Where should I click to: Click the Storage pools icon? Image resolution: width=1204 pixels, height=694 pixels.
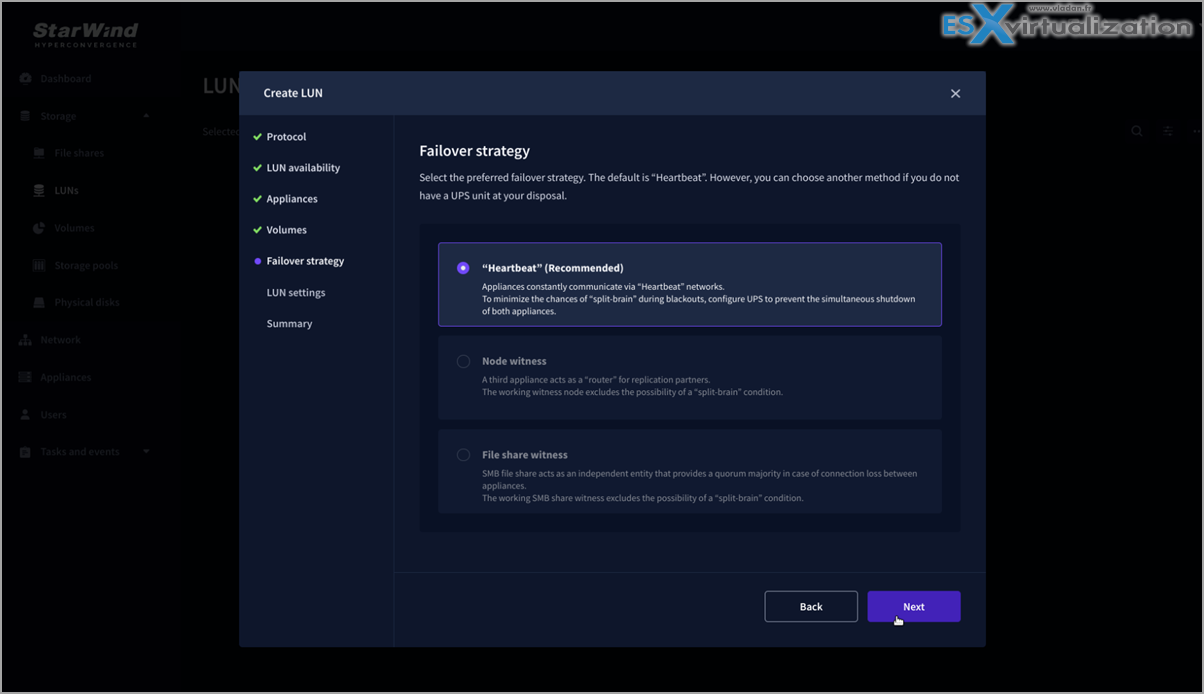(39, 266)
